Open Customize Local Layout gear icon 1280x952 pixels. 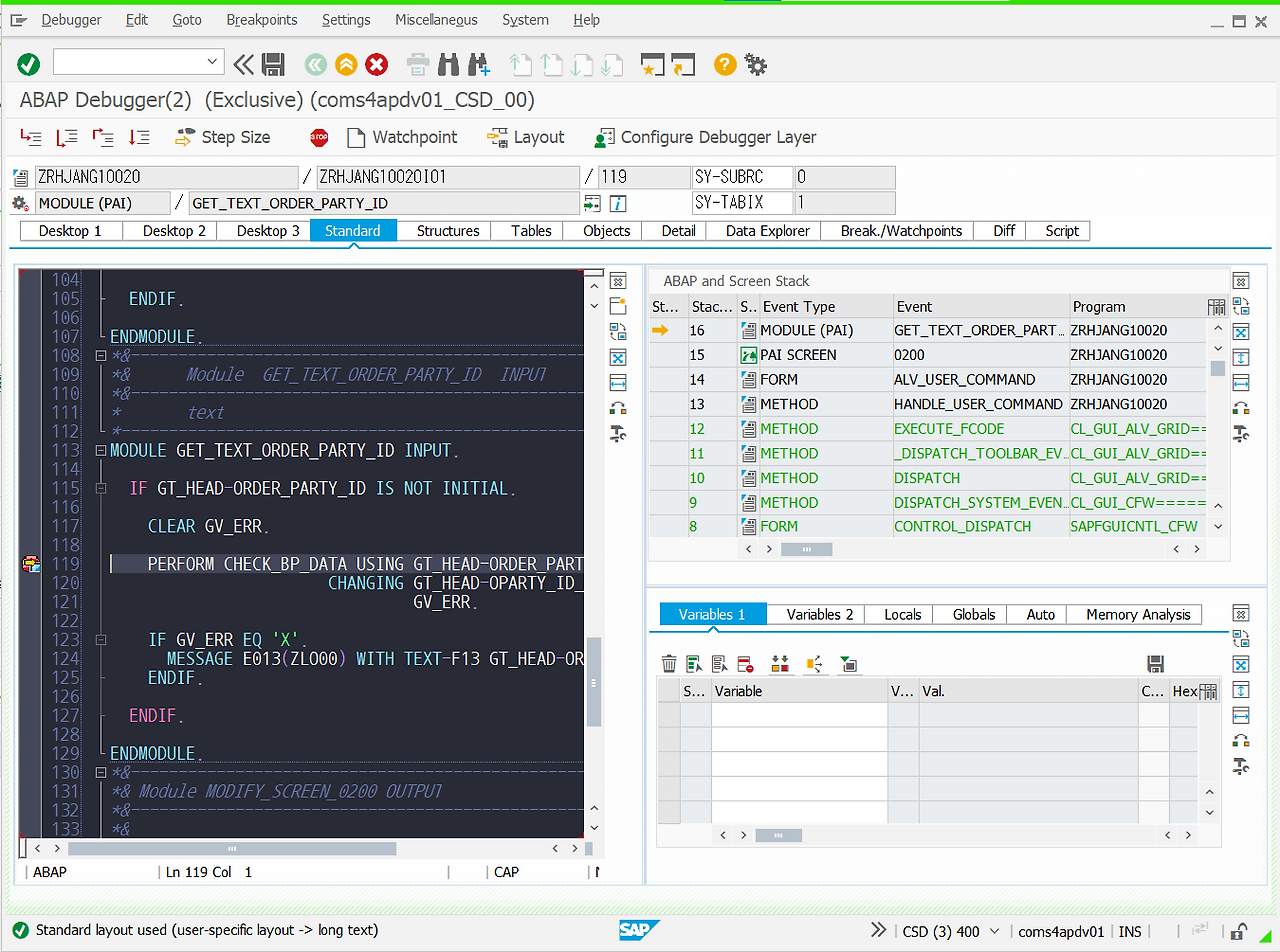pos(755,65)
